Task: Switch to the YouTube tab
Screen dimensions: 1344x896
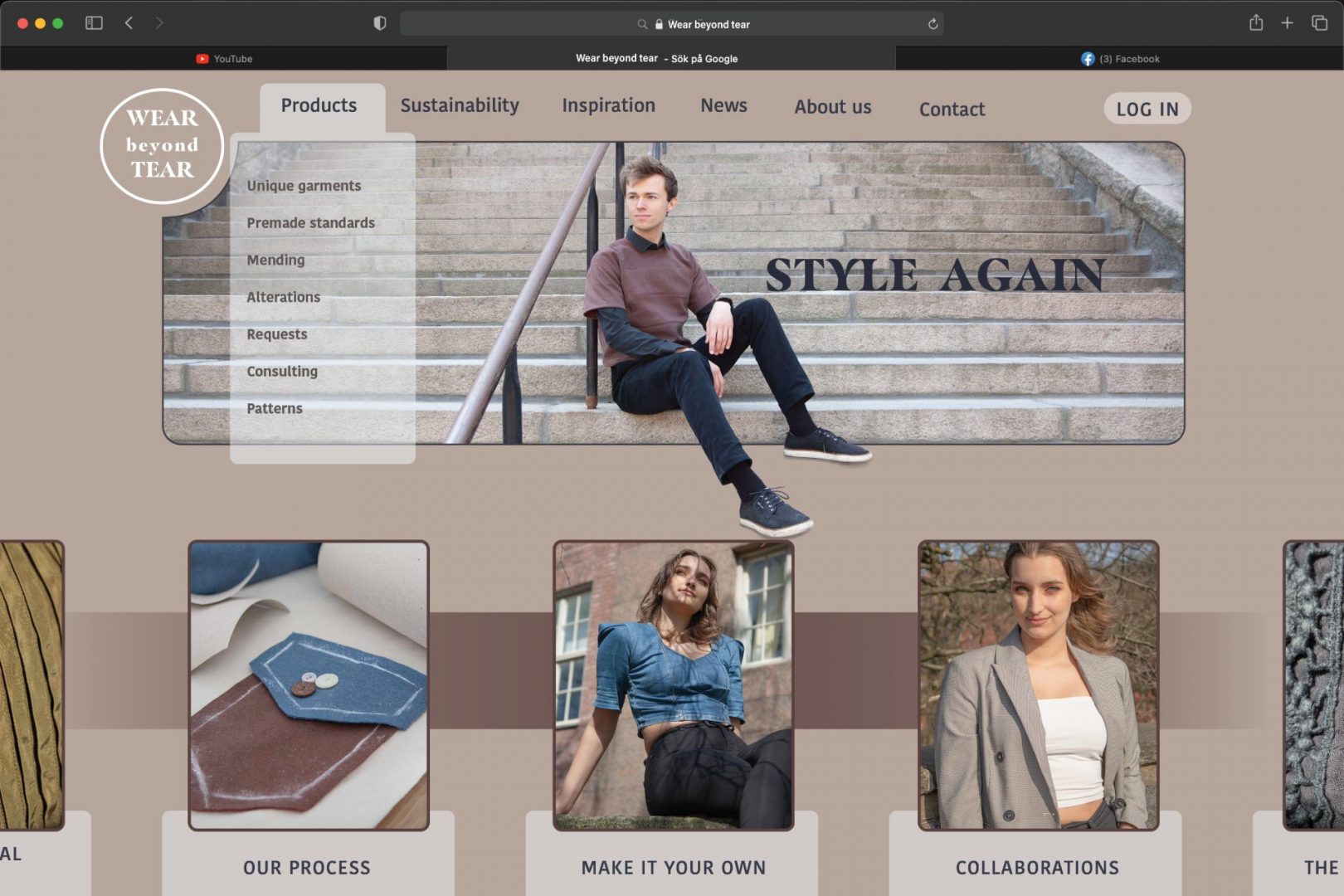Action: click(x=224, y=59)
